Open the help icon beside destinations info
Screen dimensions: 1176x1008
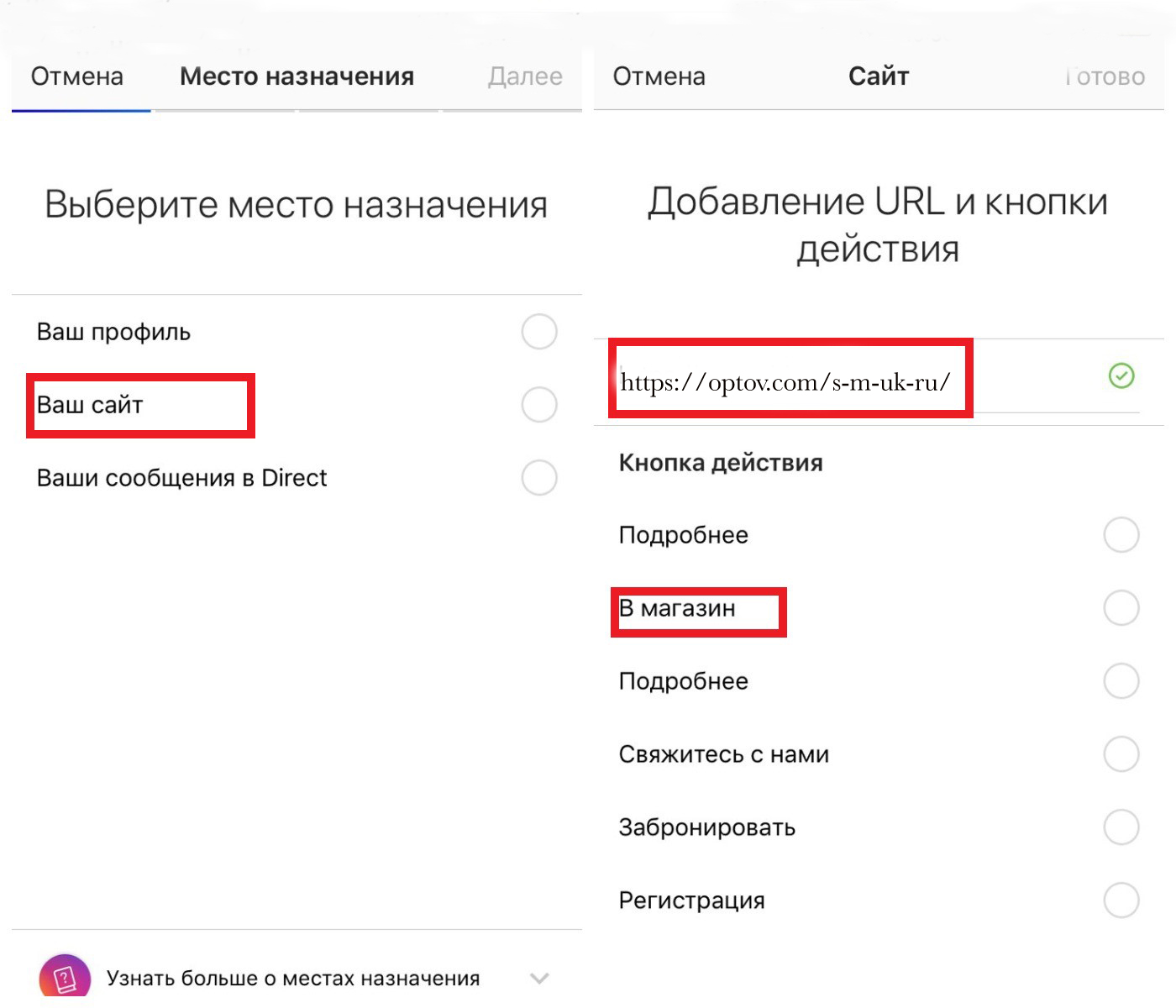pyautogui.click(x=65, y=978)
